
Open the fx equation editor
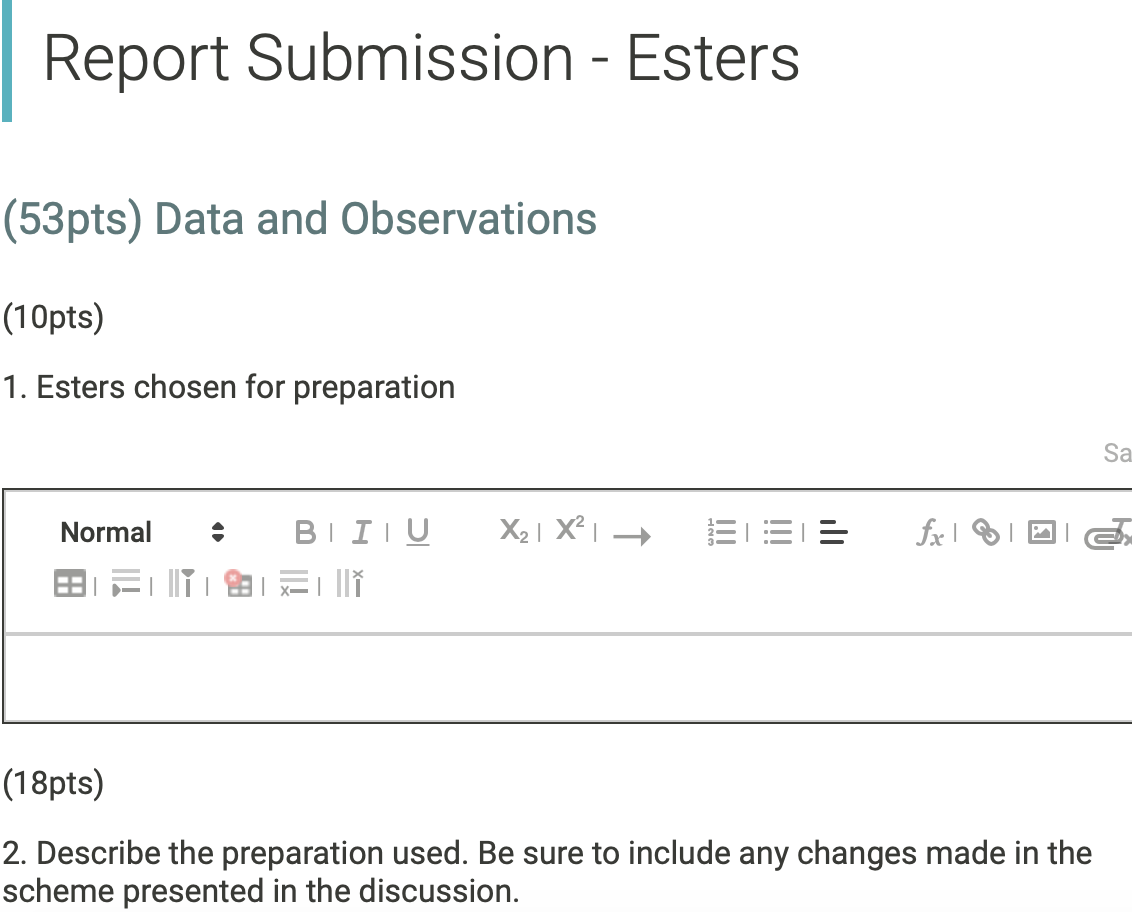(931, 531)
